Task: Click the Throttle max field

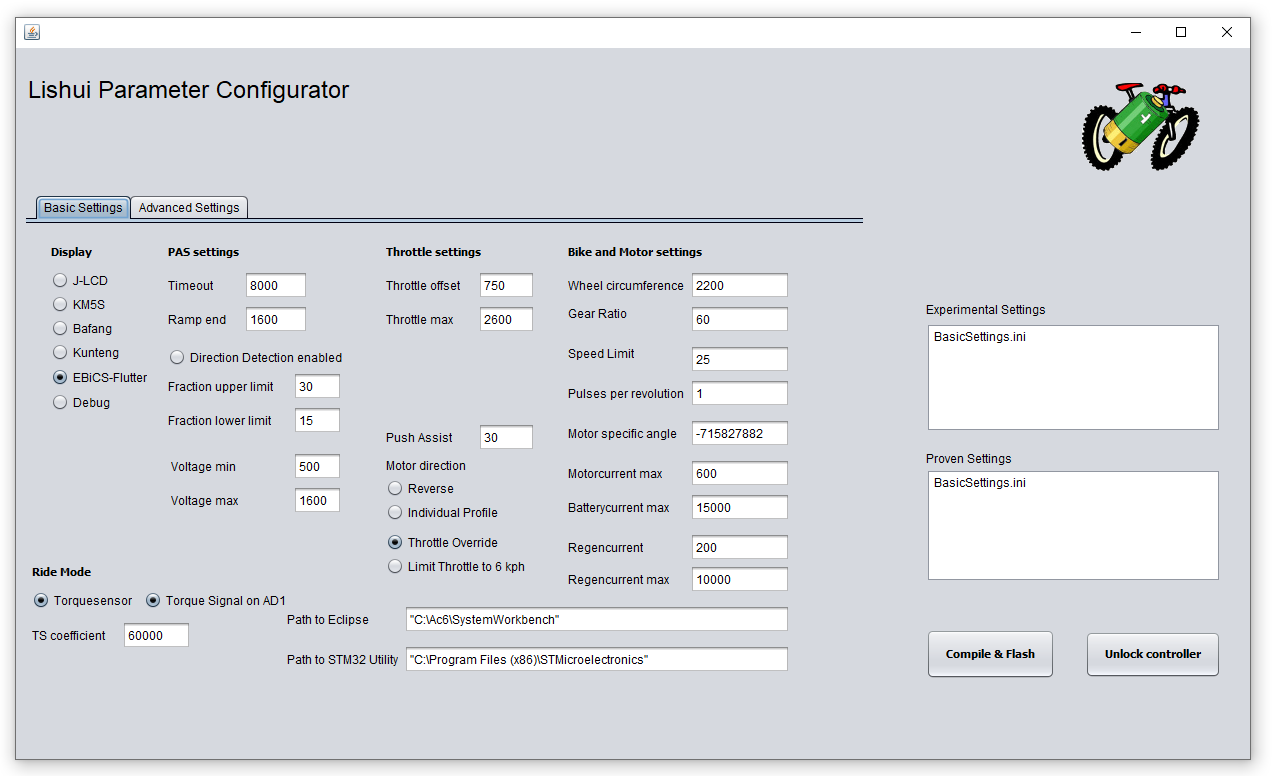Action: 506,319
